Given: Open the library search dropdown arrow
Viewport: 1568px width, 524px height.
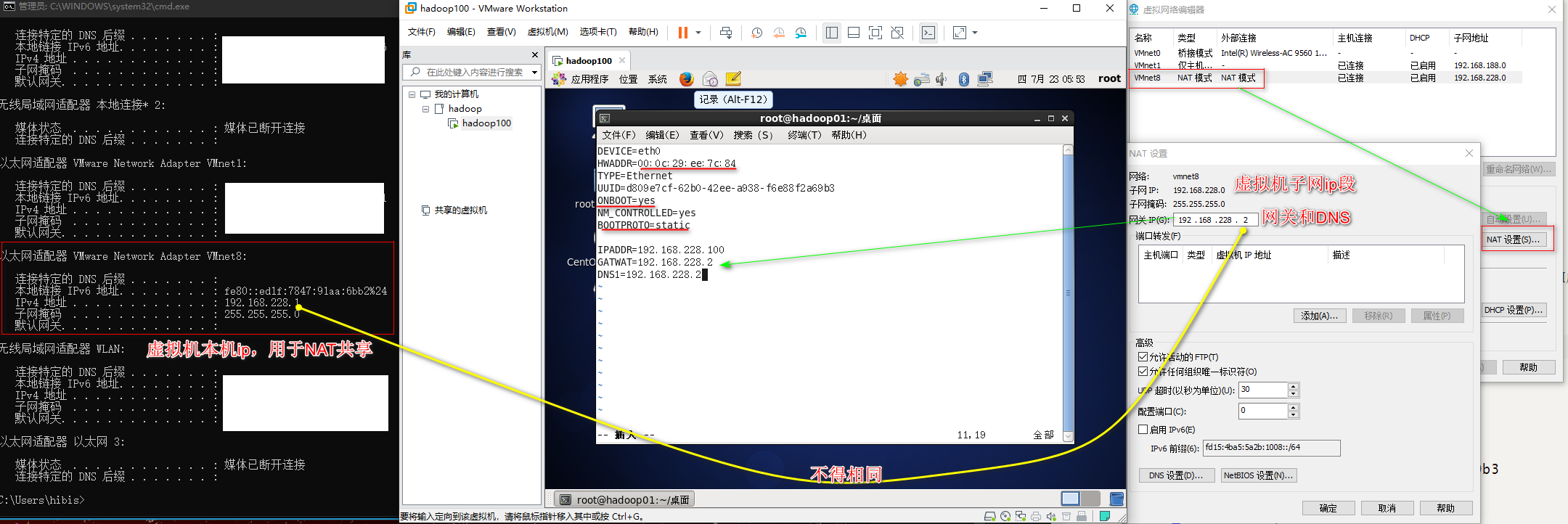Looking at the screenshot, I should (x=535, y=72).
